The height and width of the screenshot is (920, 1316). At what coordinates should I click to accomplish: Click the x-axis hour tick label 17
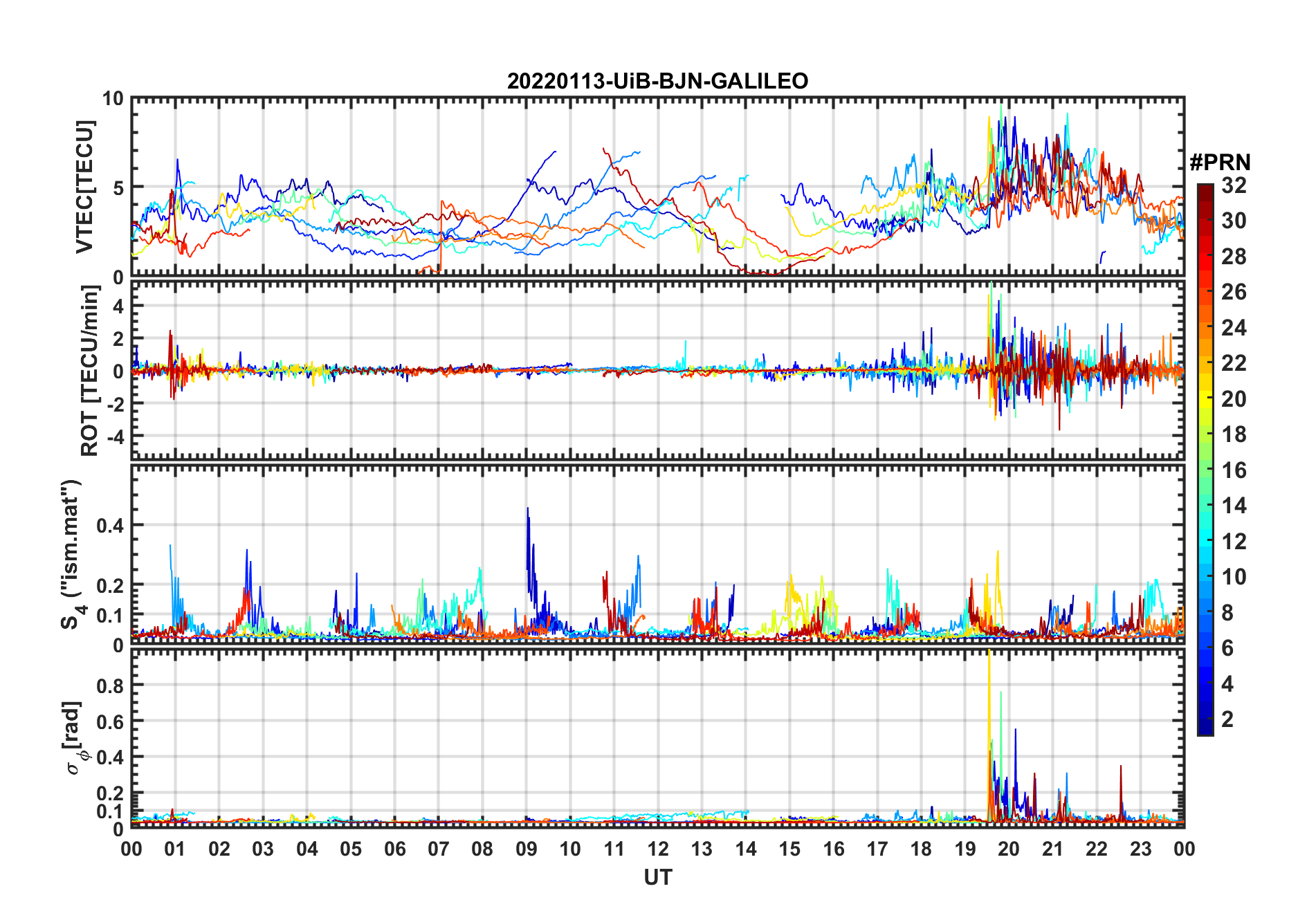tap(877, 849)
